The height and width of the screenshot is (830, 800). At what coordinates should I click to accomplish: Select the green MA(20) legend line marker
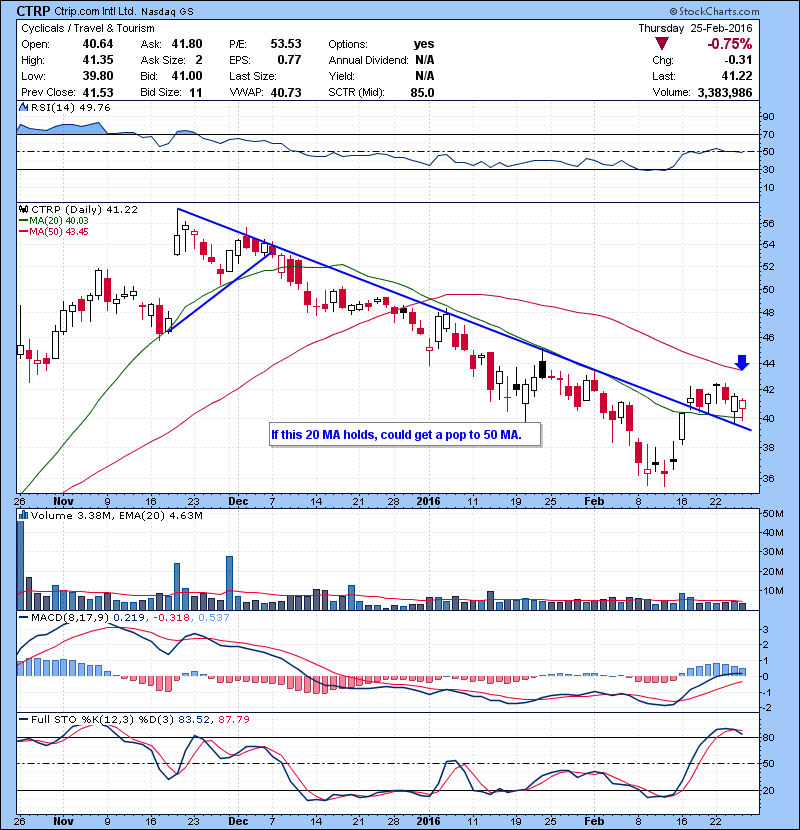coord(23,221)
